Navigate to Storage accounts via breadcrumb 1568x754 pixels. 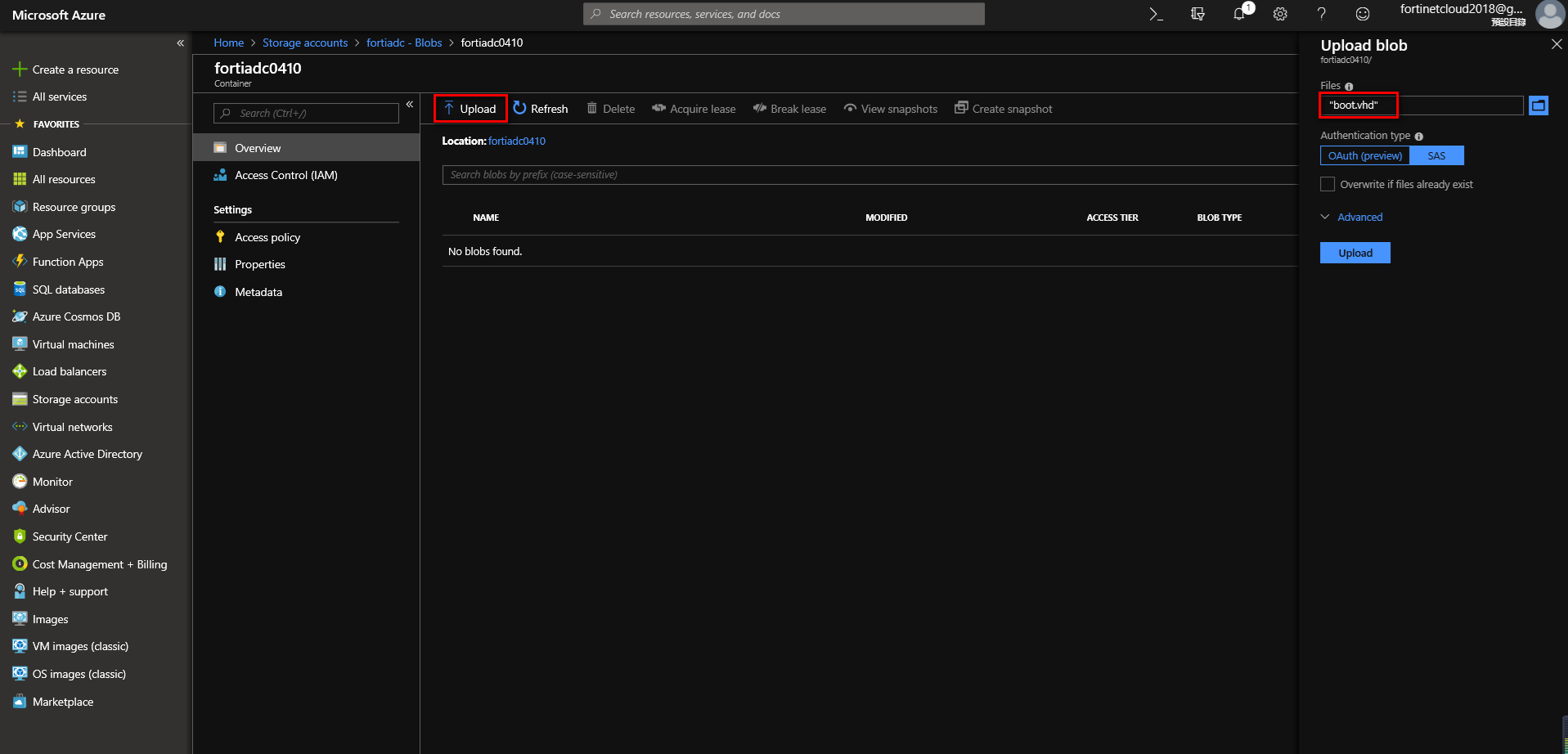(x=305, y=43)
